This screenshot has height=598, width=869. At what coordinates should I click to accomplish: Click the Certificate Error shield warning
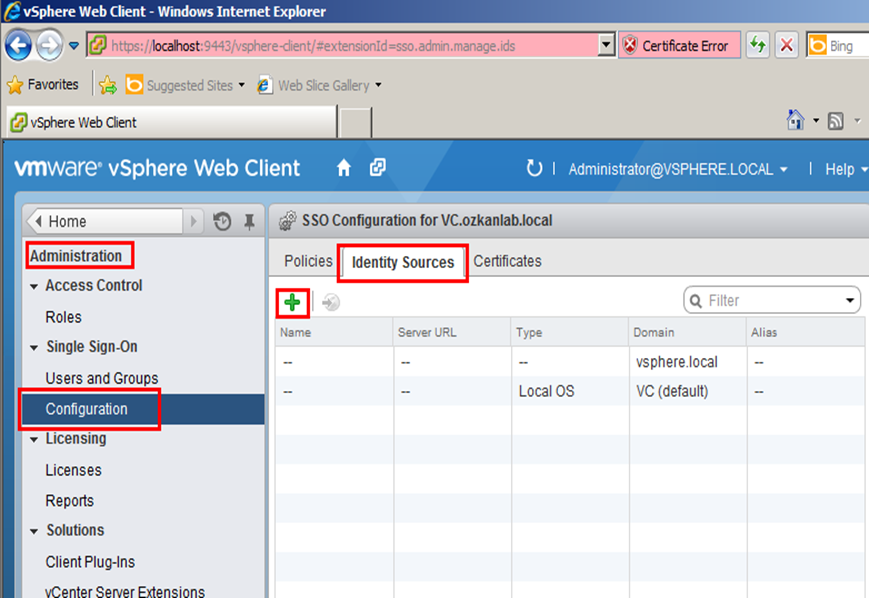pos(679,45)
